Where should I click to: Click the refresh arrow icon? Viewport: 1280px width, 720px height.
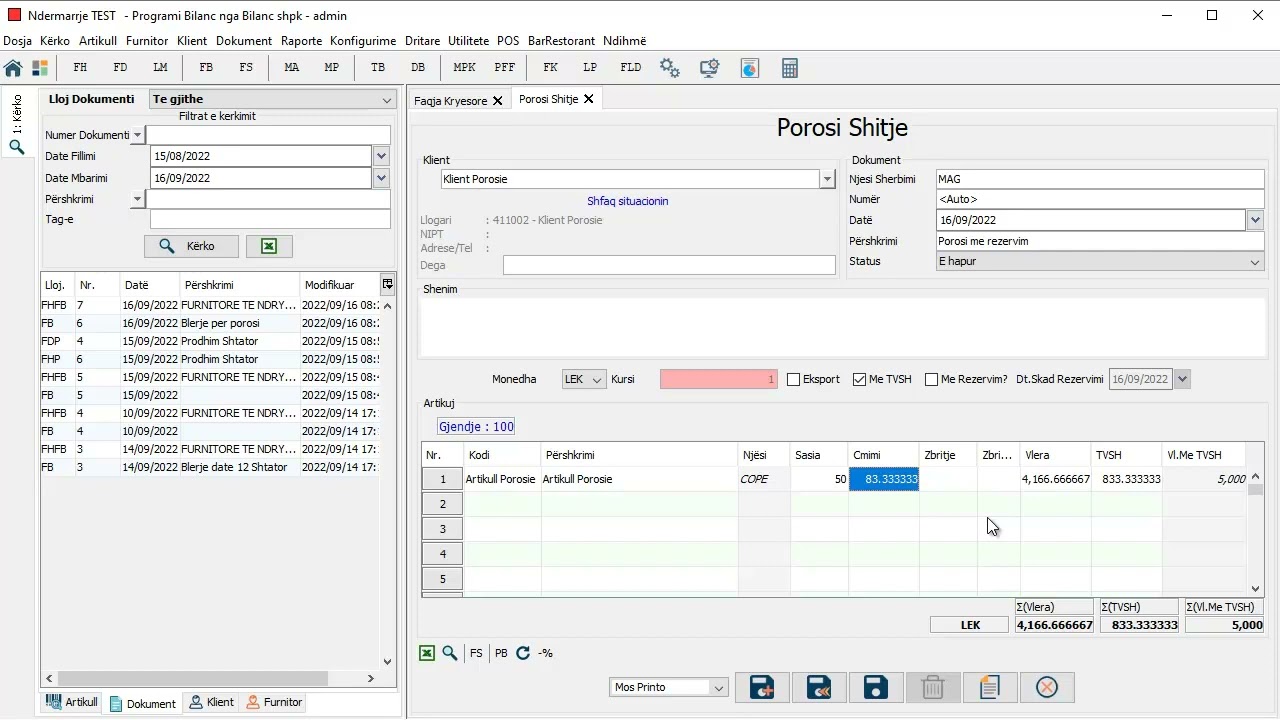click(x=523, y=653)
